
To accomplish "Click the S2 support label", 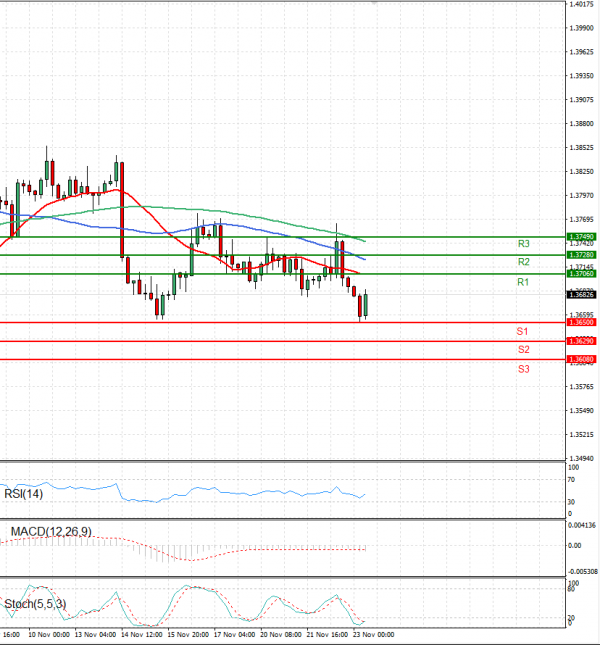I will tap(523, 350).
